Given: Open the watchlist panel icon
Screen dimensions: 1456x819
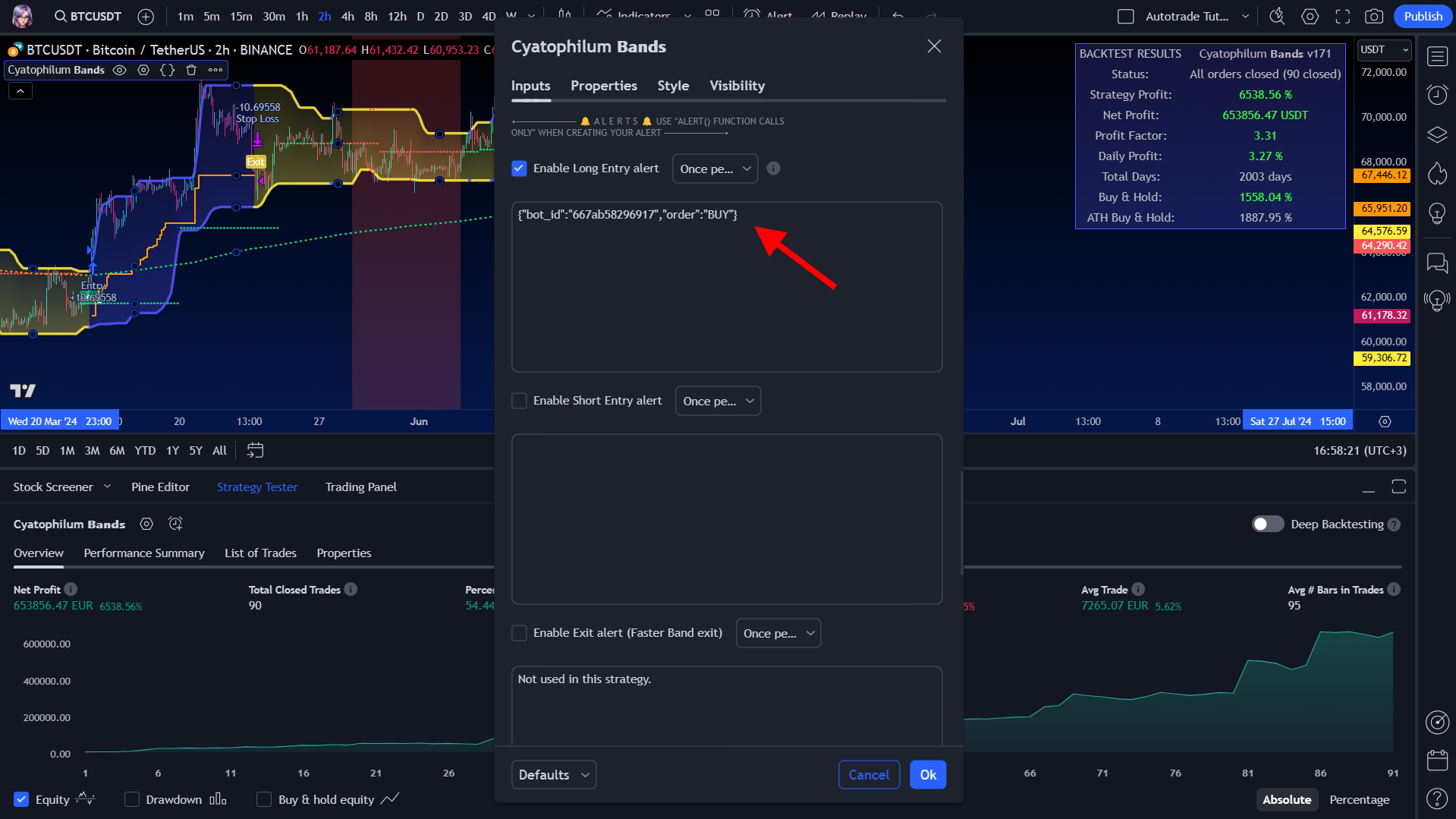Looking at the screenshot, I should (x=1437, y=56).
